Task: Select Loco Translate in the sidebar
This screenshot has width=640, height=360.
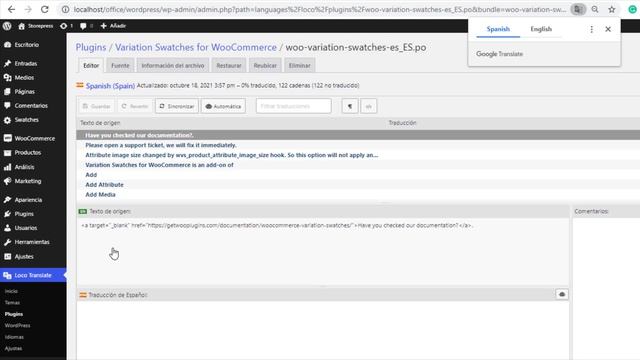Action: pyautogui.click(x=33, y=275)
